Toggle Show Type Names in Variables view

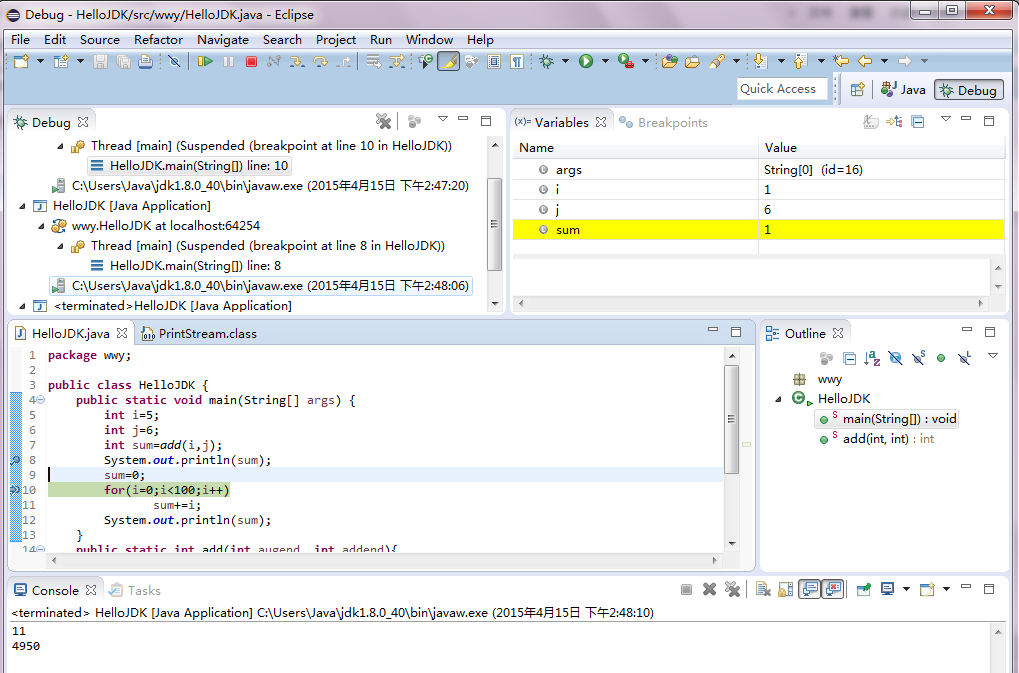[870, 121]
